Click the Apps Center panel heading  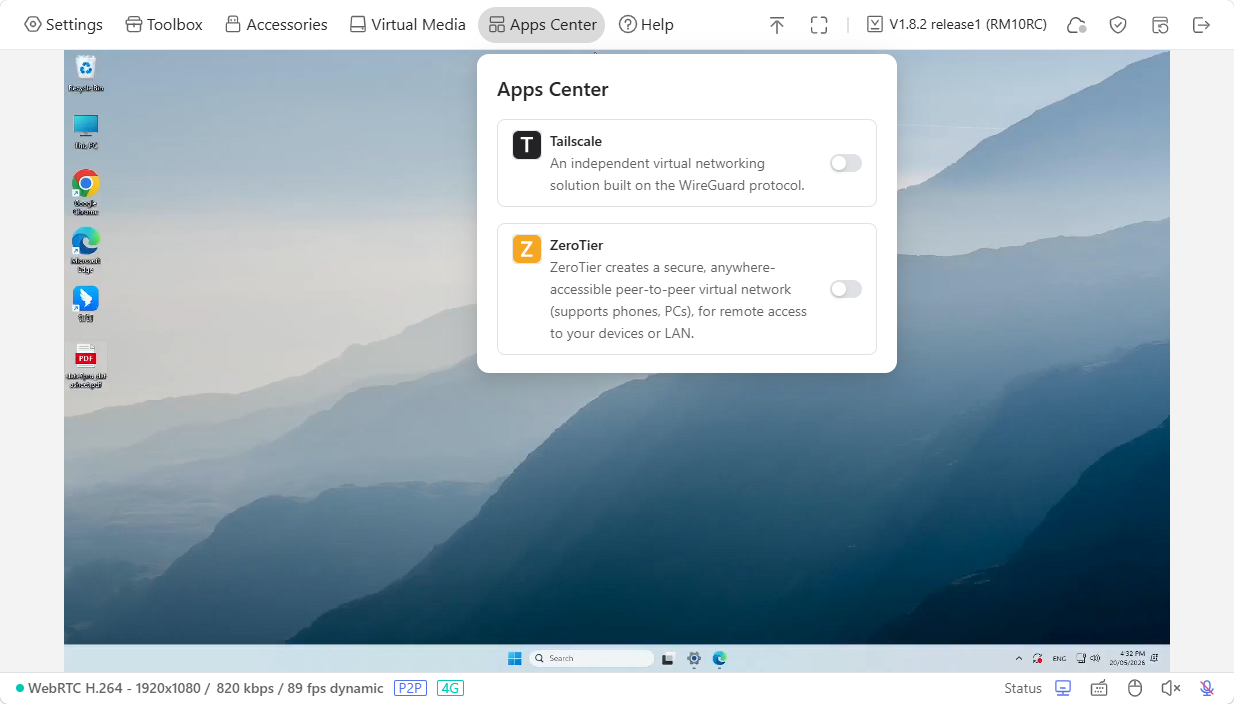click(553, 89)
